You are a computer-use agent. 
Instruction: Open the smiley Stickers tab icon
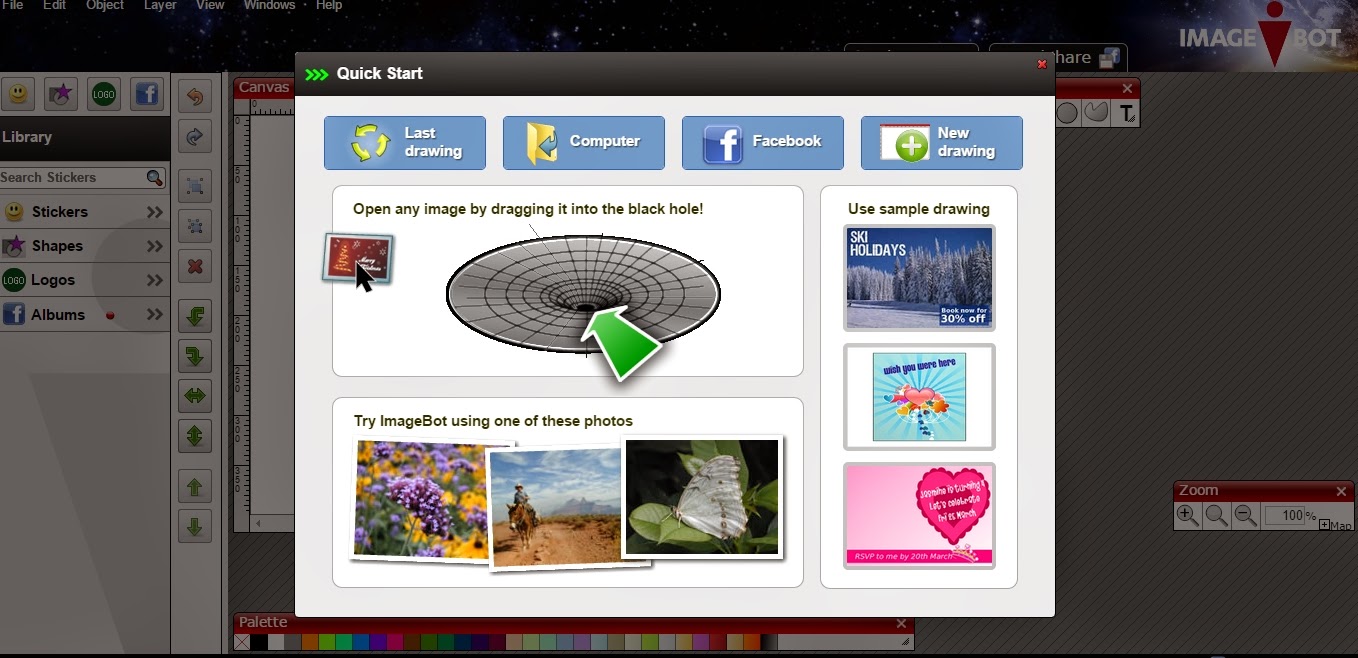pos(18,94)
